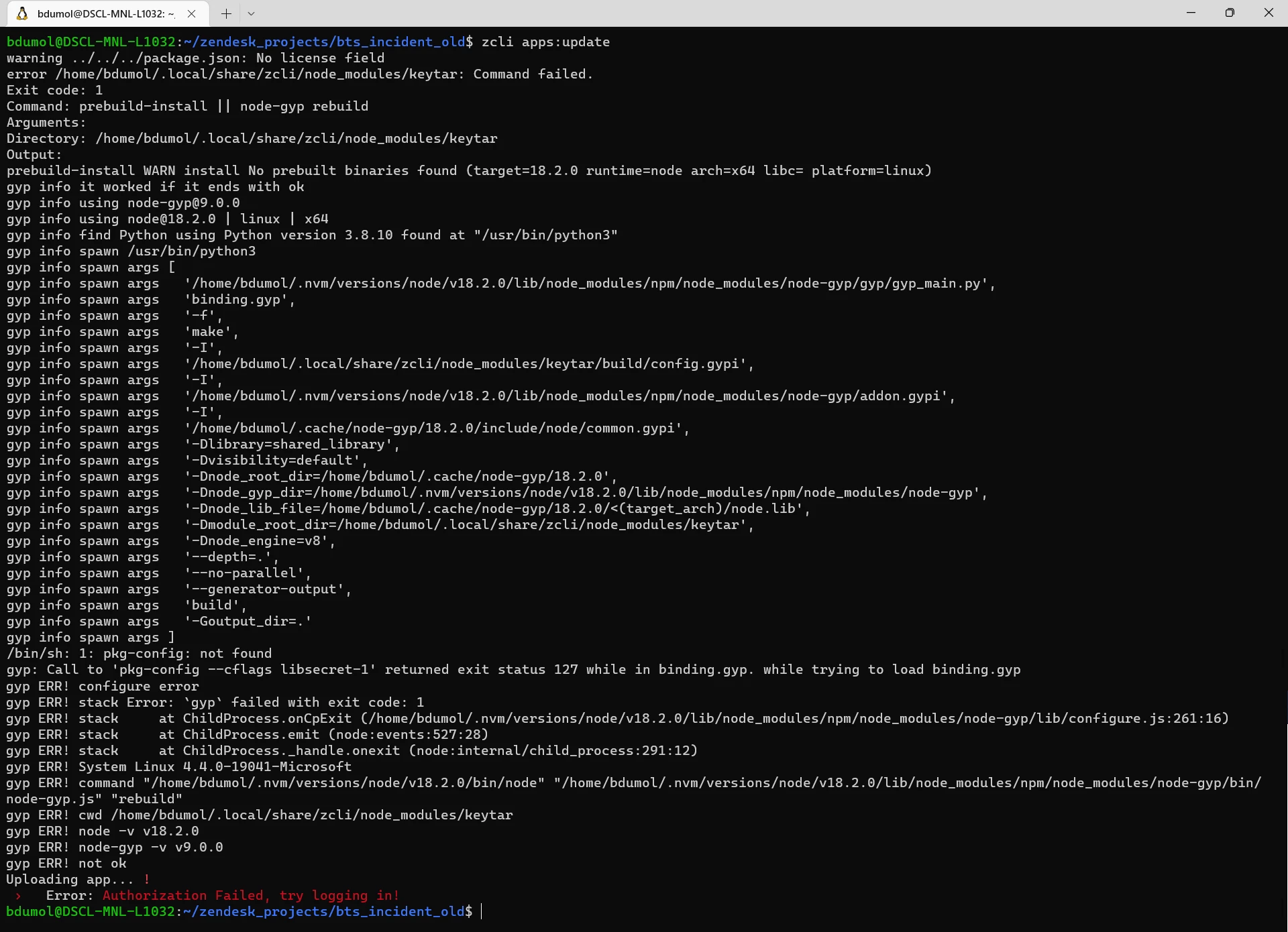
Task: Select the bdumol@DSCL-MNL-L1032 tab title
Action: click(105, 13)
